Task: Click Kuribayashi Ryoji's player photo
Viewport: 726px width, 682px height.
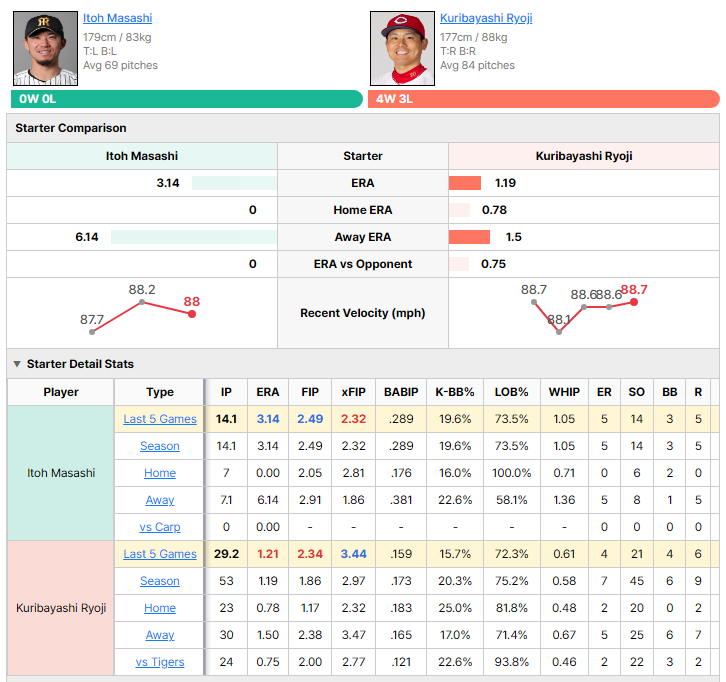Action: click(402, 49)
